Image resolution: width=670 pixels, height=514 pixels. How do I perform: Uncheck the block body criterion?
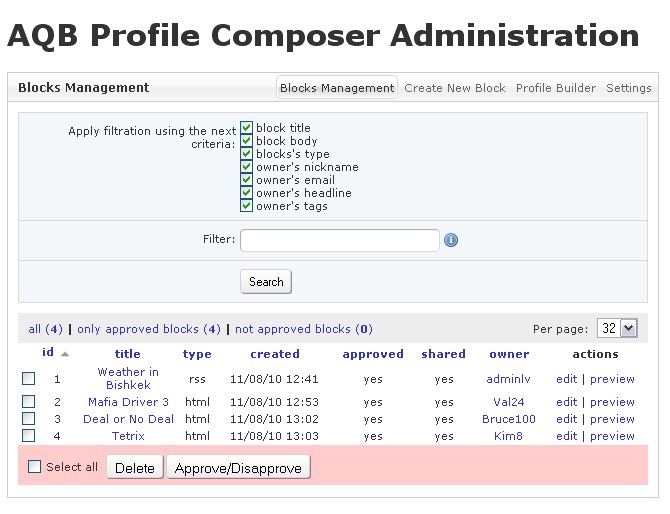click(246, 141)
